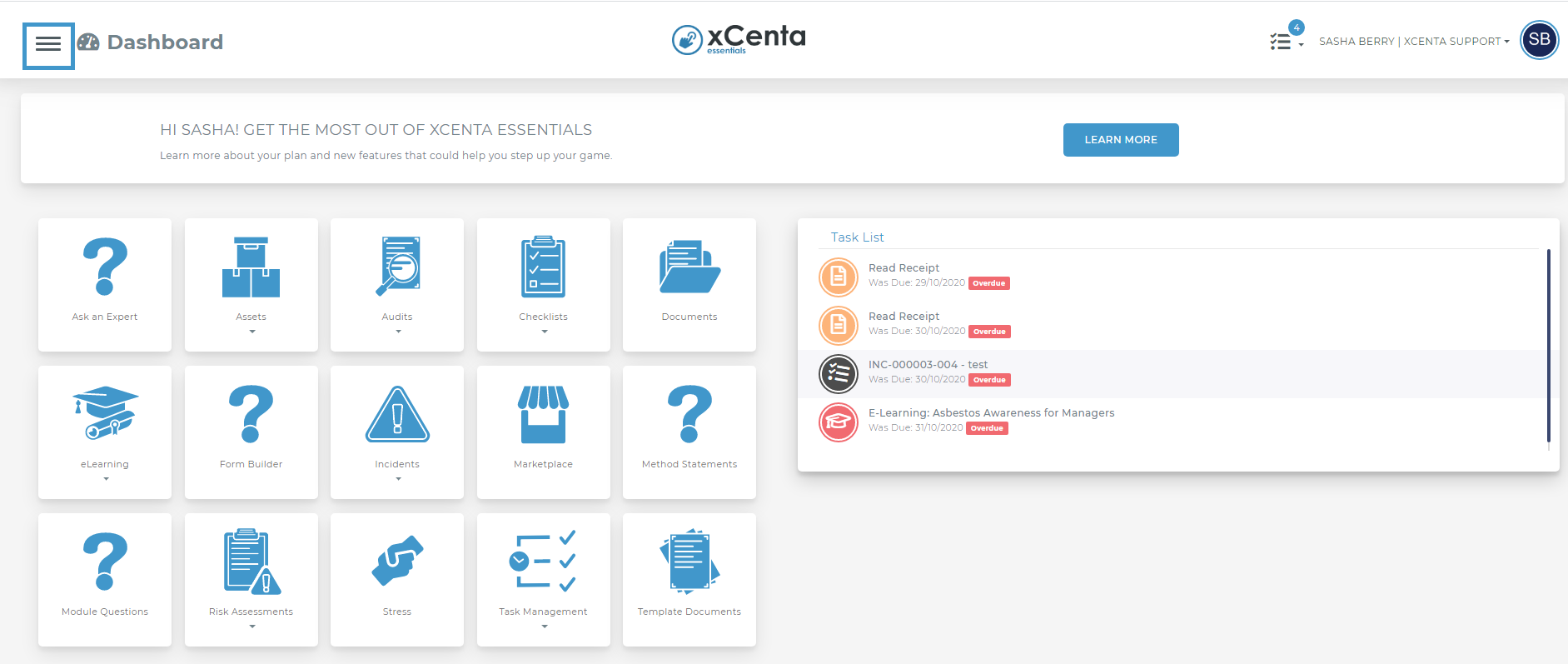Click the Dashboard page title

coord(165,42)
